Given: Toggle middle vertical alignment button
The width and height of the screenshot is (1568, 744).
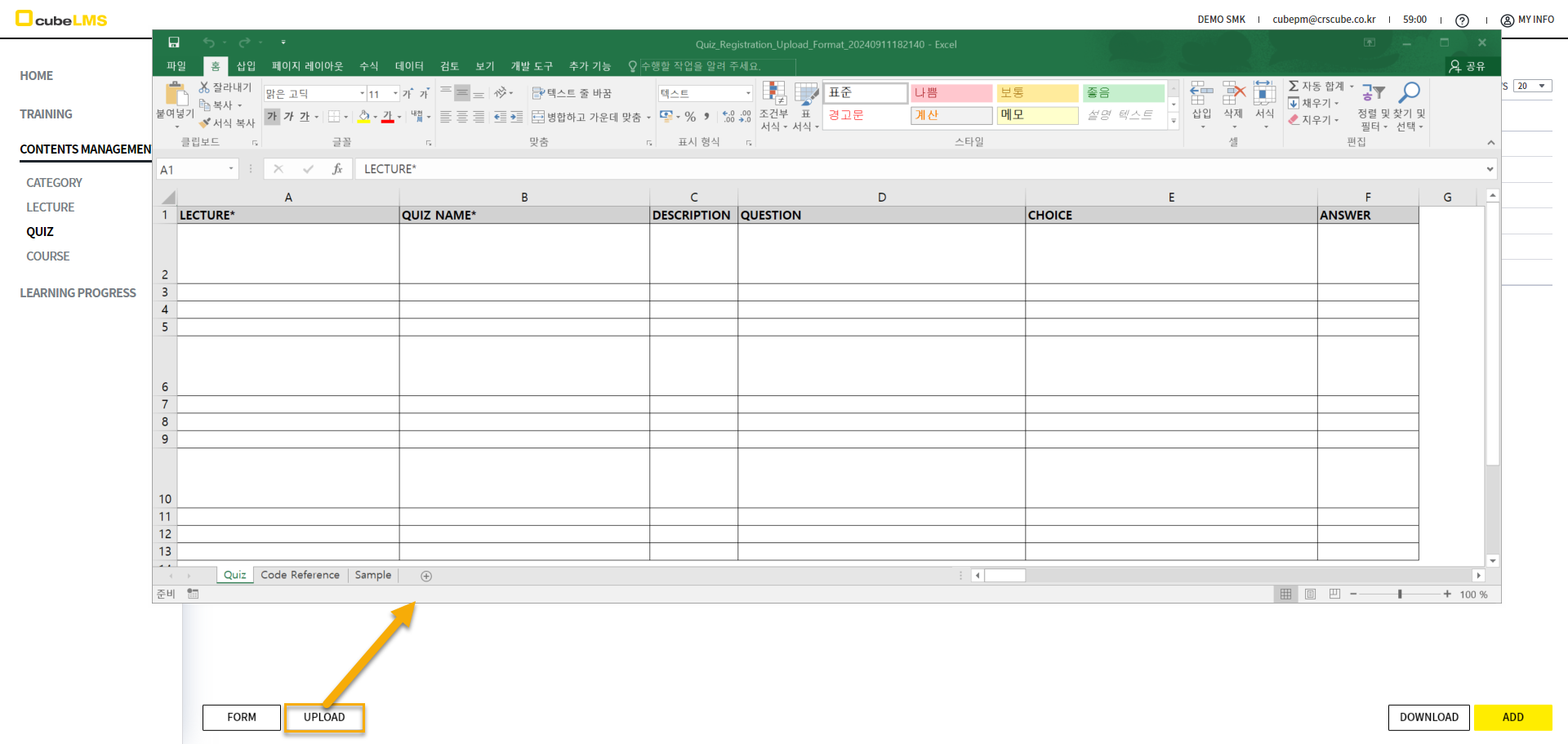Looking at the screenshot, I should [462, 93].
